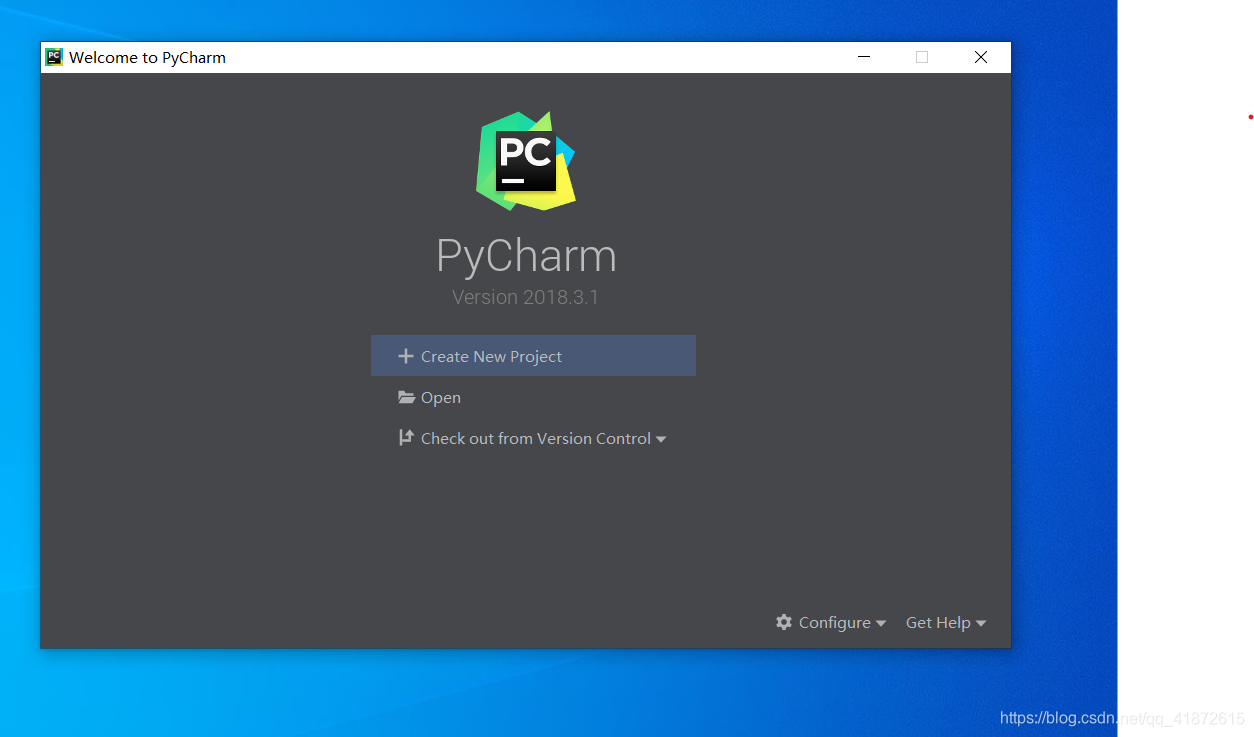The height and width of the screenshot is (737, 1254).
Task: Click the plus icon beside Create New Project
Action: point(405,356)
